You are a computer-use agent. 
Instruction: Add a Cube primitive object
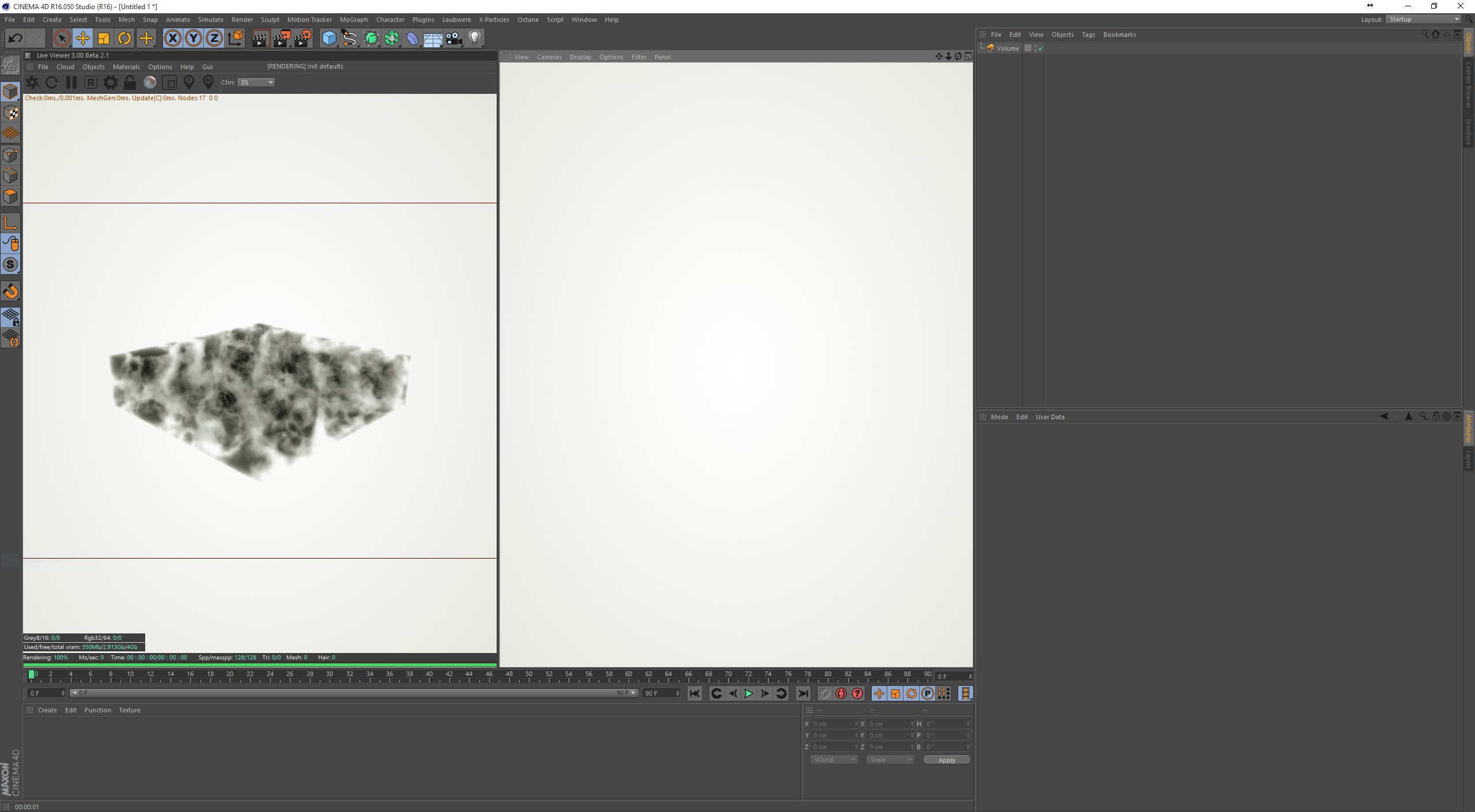(x=329, y=39)
